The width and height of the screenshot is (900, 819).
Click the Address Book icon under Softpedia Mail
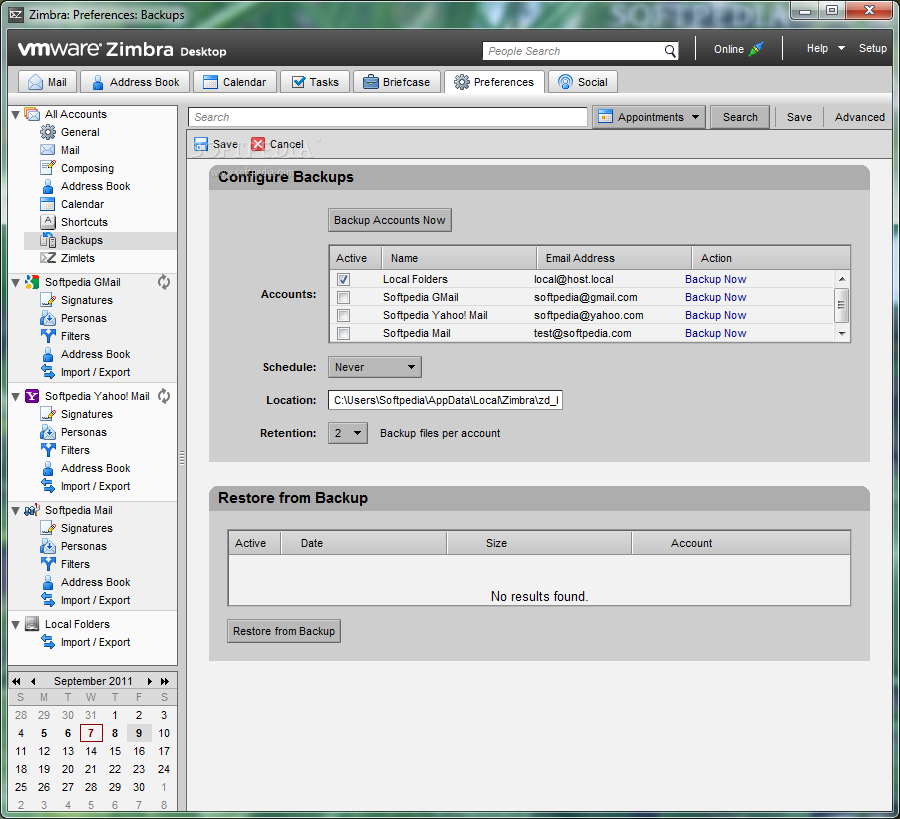point(48,582)
